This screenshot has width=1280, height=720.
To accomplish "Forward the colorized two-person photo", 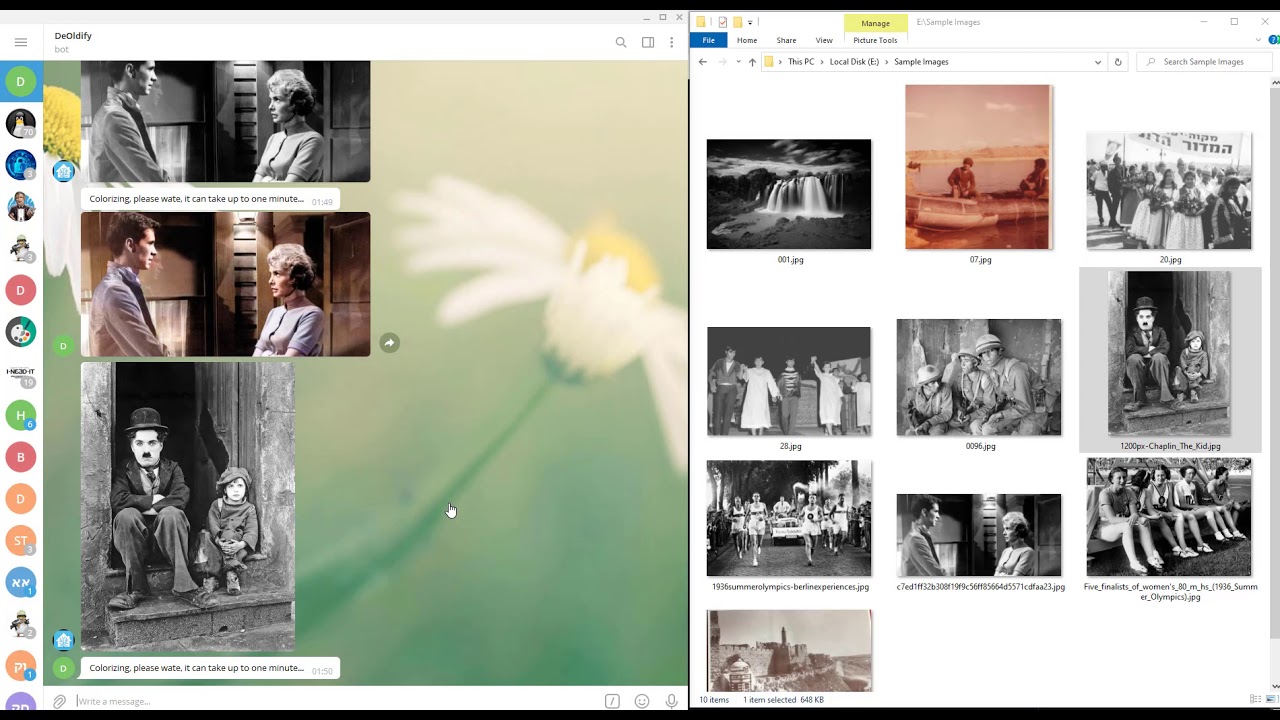I will (390, 343).
